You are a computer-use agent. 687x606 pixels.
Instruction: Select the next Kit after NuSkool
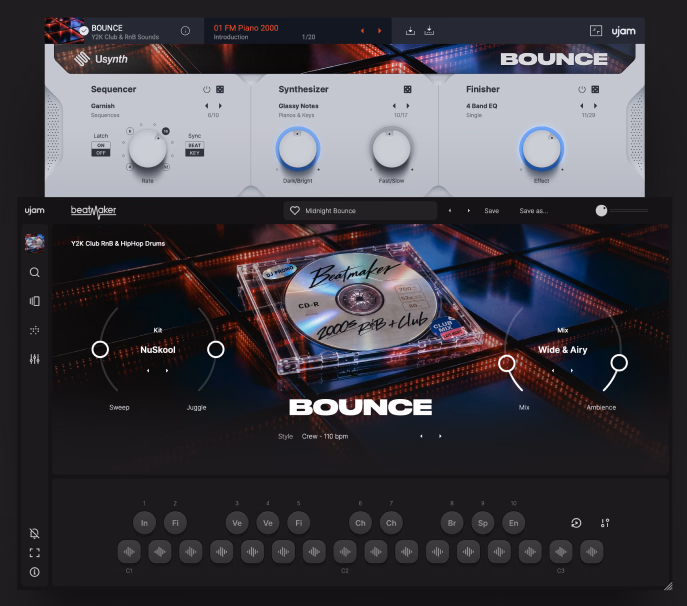tap(167, 371)
